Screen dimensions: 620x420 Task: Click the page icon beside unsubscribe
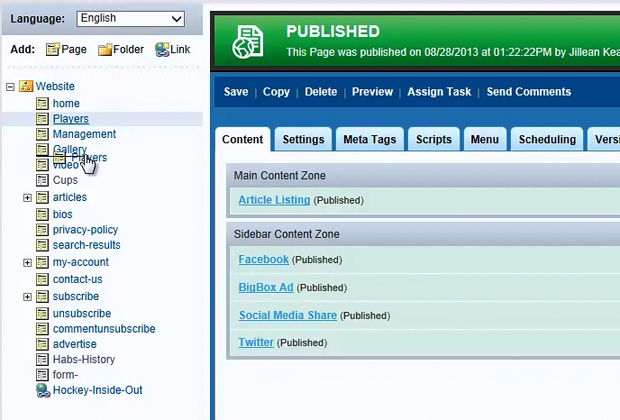tap(42, 314)
